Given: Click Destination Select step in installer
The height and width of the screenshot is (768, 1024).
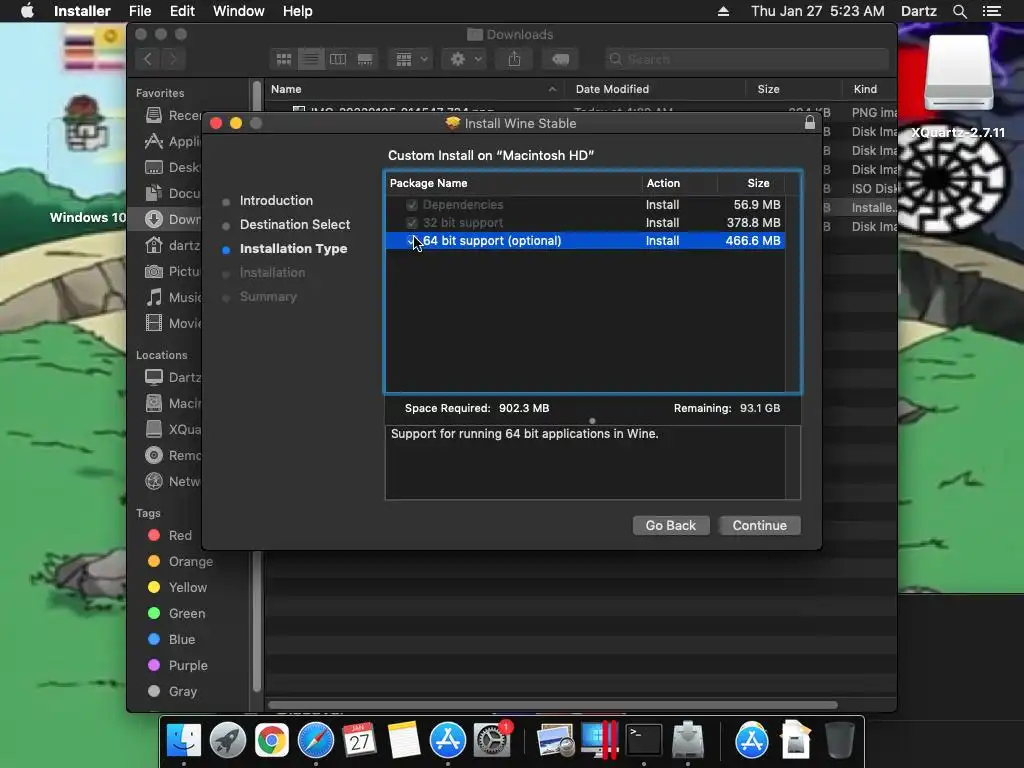Looking at the screenshot, I should click(295, 225).
